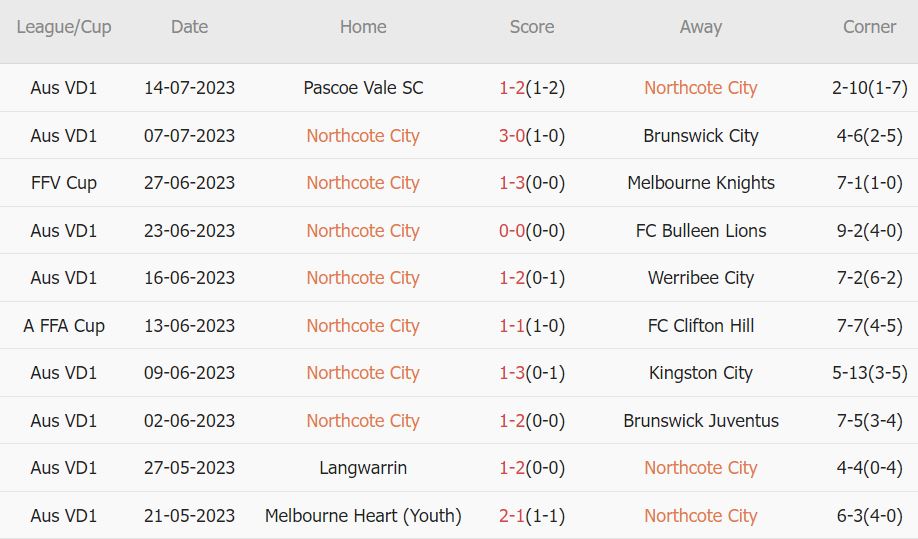Click the Werribee City team name
Screen dimensions: 918x539
pos(700,278)
